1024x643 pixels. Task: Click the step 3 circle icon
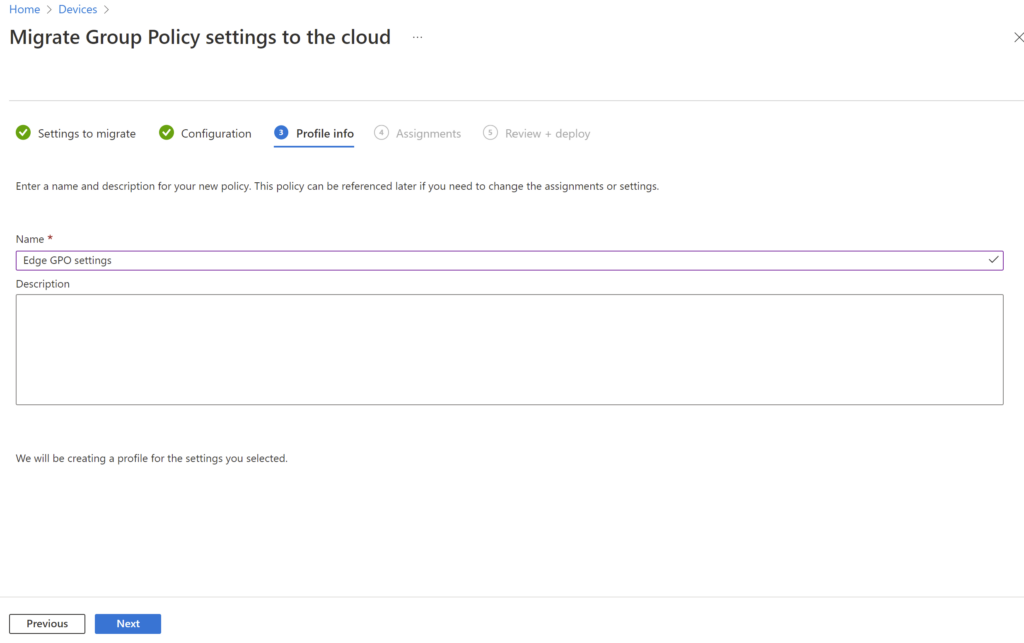[x=281, y=133]
